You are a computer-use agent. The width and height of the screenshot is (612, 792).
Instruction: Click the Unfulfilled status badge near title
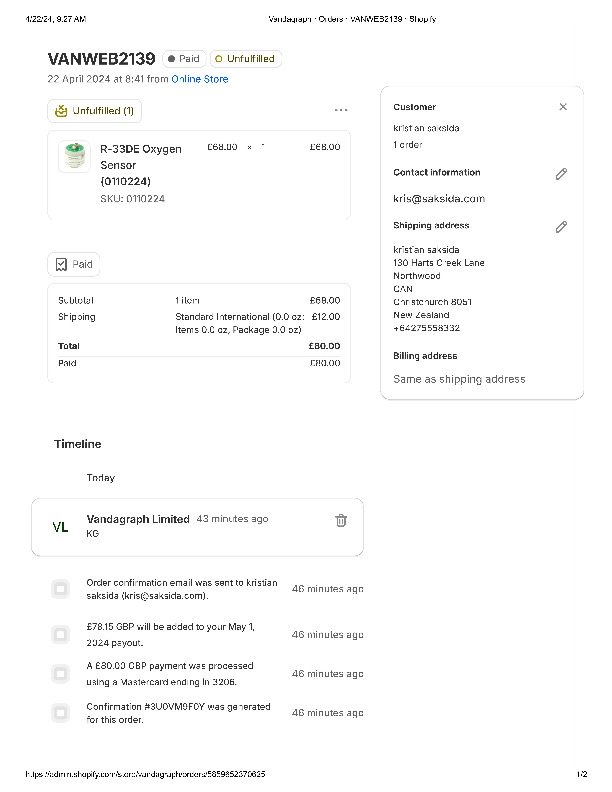(x=245, y=59)
